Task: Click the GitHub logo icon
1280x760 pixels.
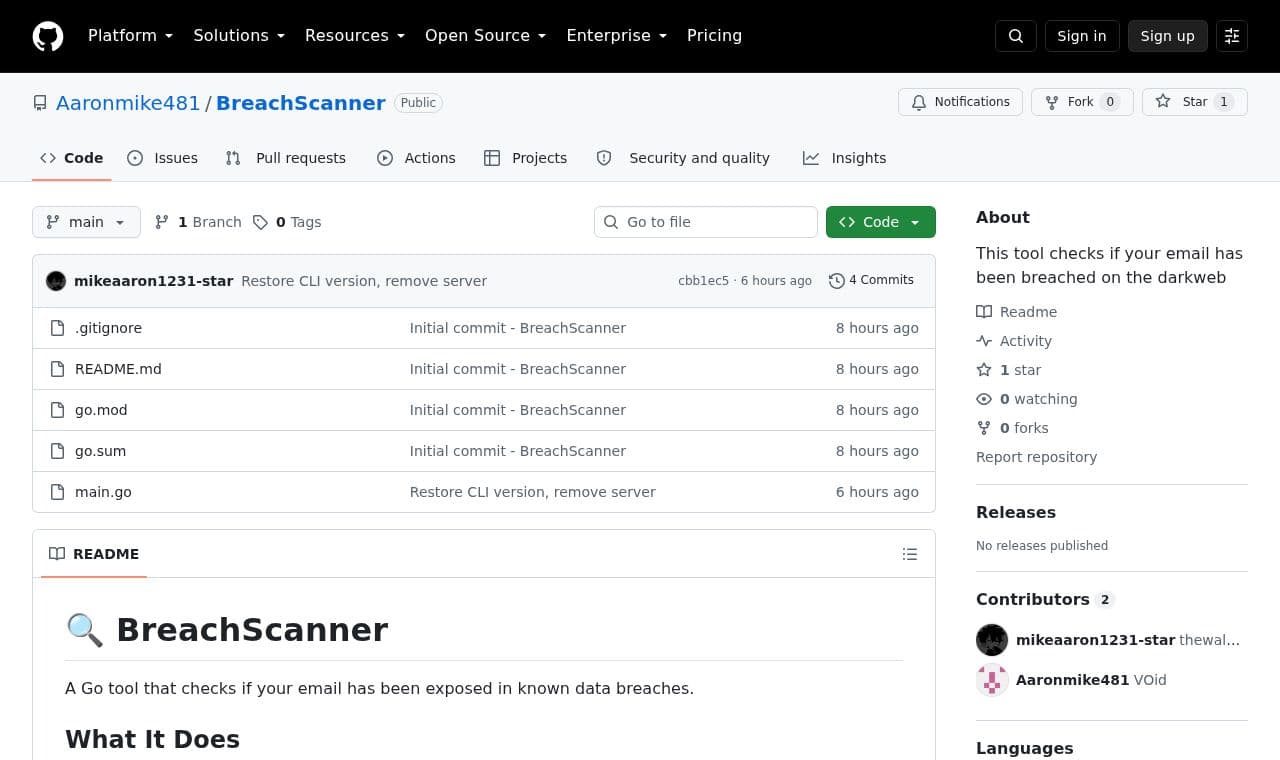Action: (48, 36)
